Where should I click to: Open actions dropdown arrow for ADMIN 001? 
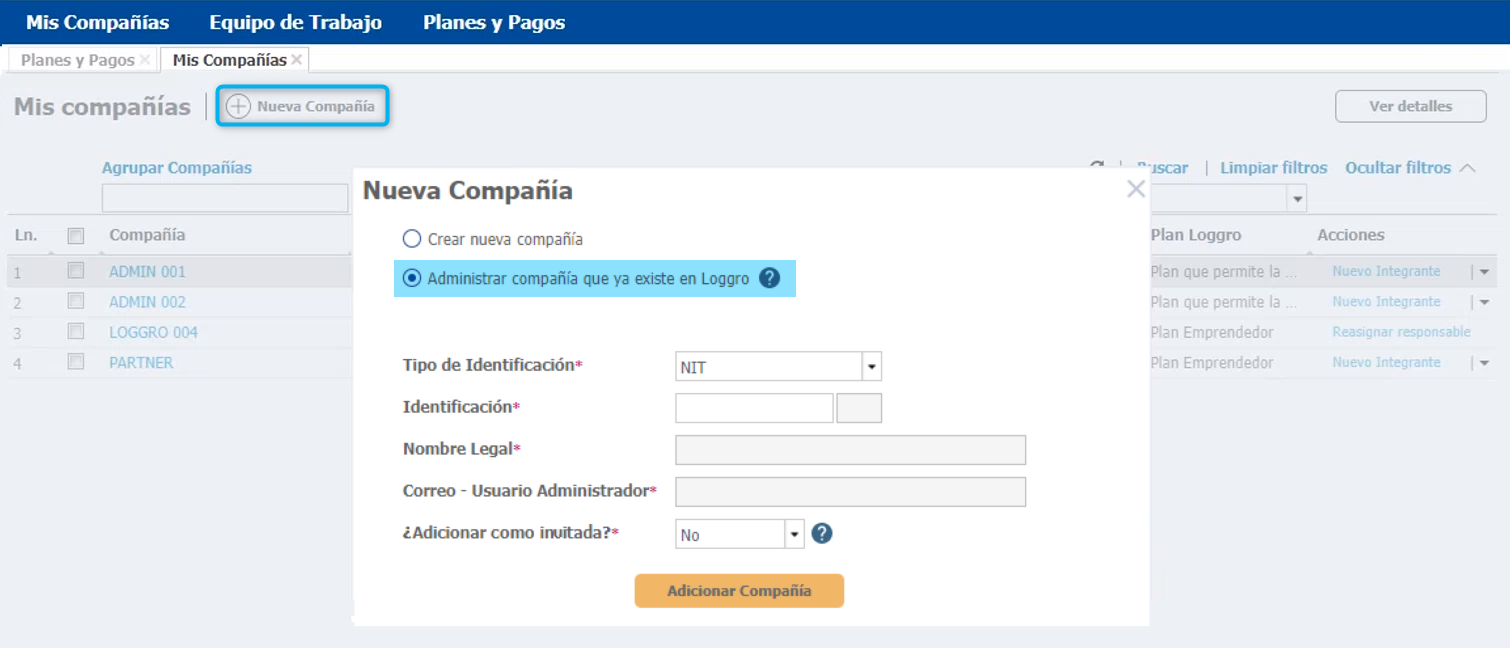click(1484, 272)
